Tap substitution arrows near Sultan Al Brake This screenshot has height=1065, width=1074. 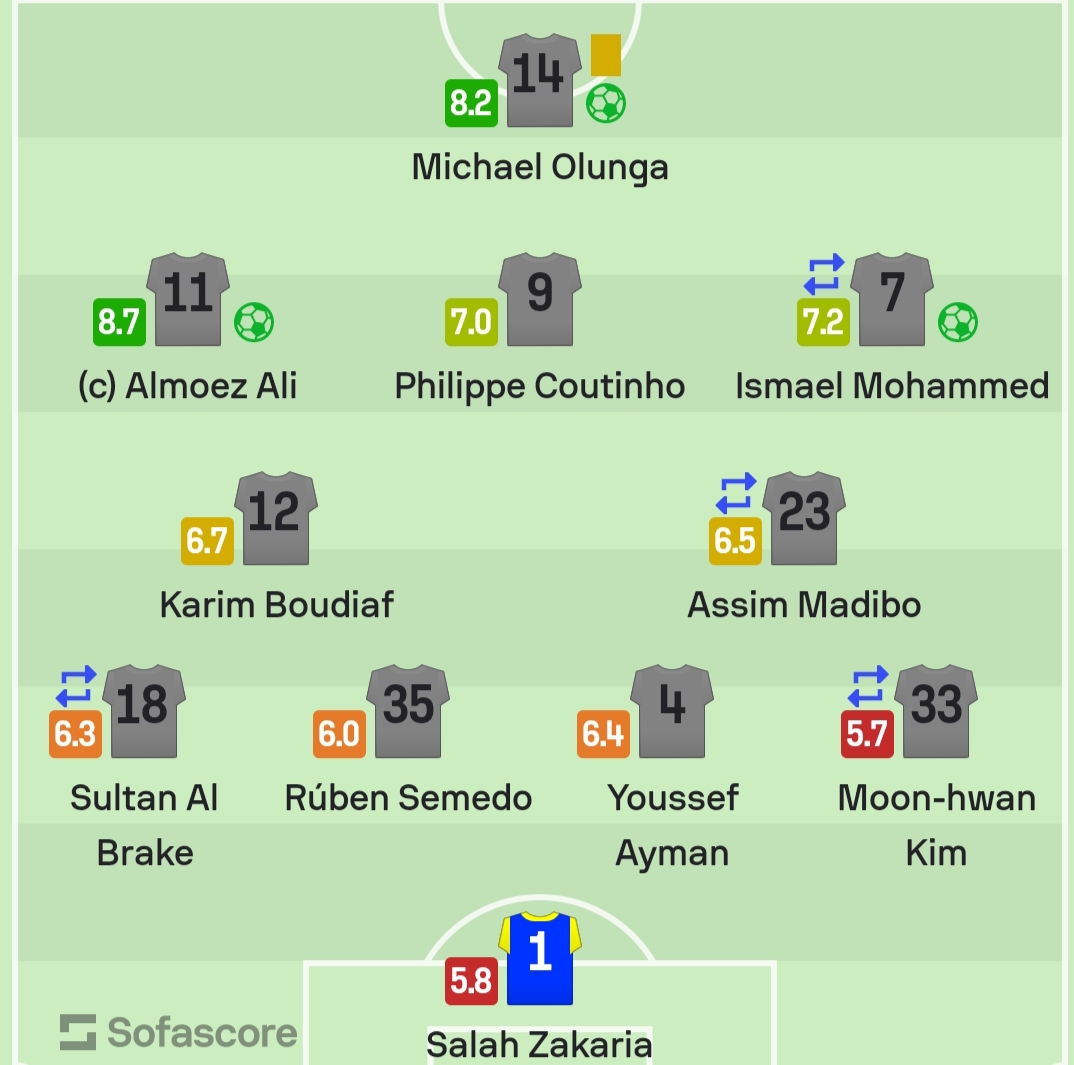(75, 687)
